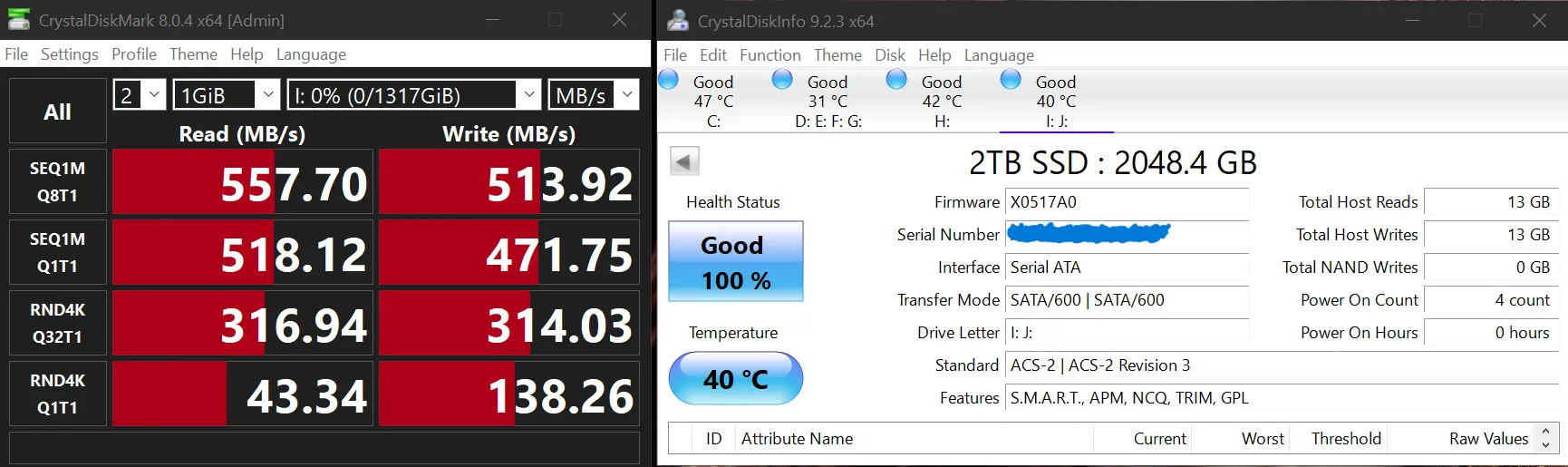Click the Firmware field showing X0517A0
This screenshot has height=467, width=1568.
[1127, 202]
